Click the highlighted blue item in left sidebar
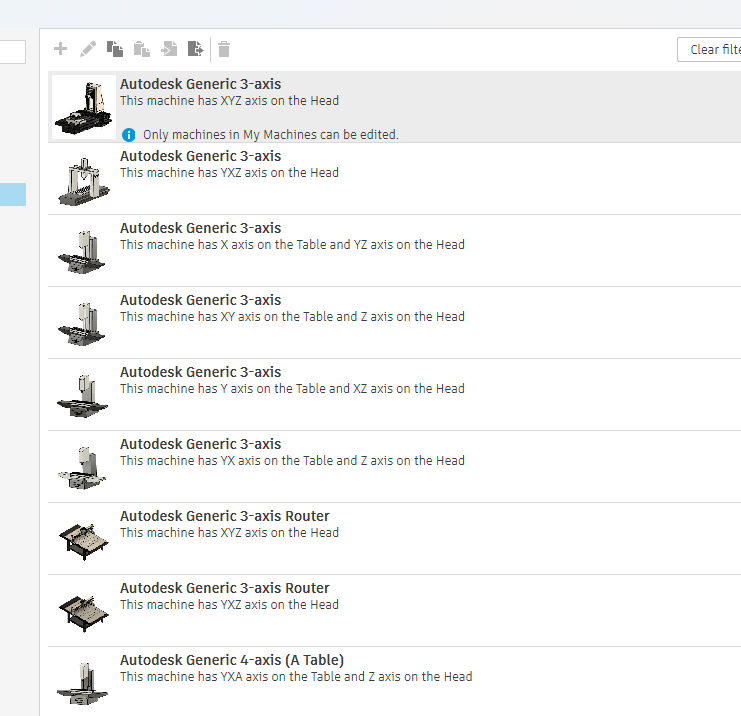The image size is (741, 716). [13, 194]
